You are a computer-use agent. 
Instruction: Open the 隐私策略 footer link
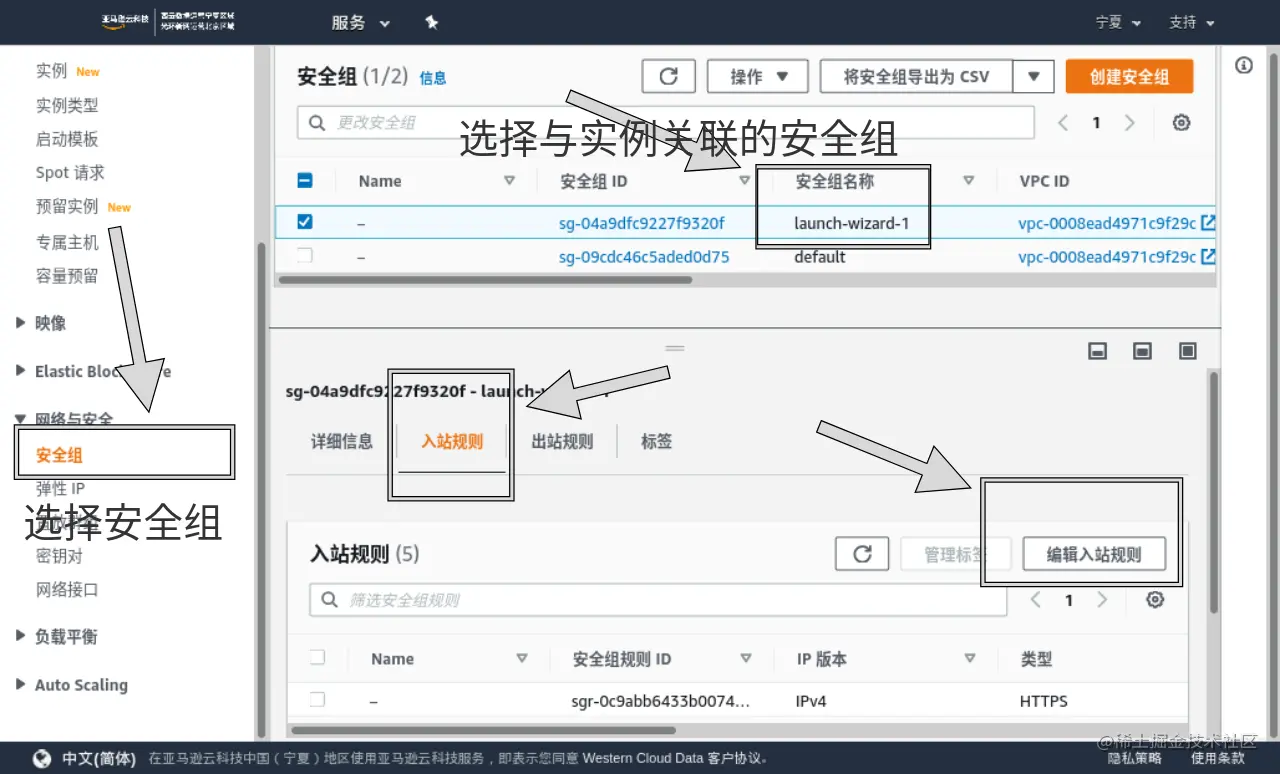[1135, 758]
